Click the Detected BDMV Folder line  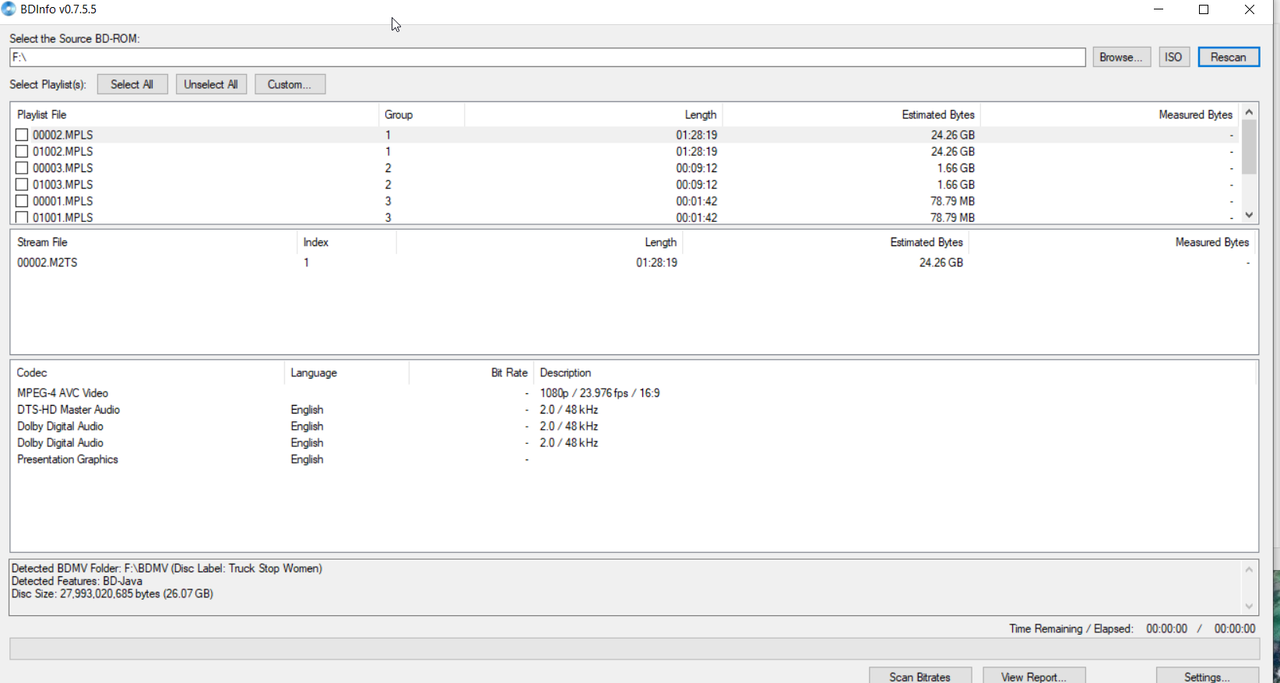coord(167,568)
